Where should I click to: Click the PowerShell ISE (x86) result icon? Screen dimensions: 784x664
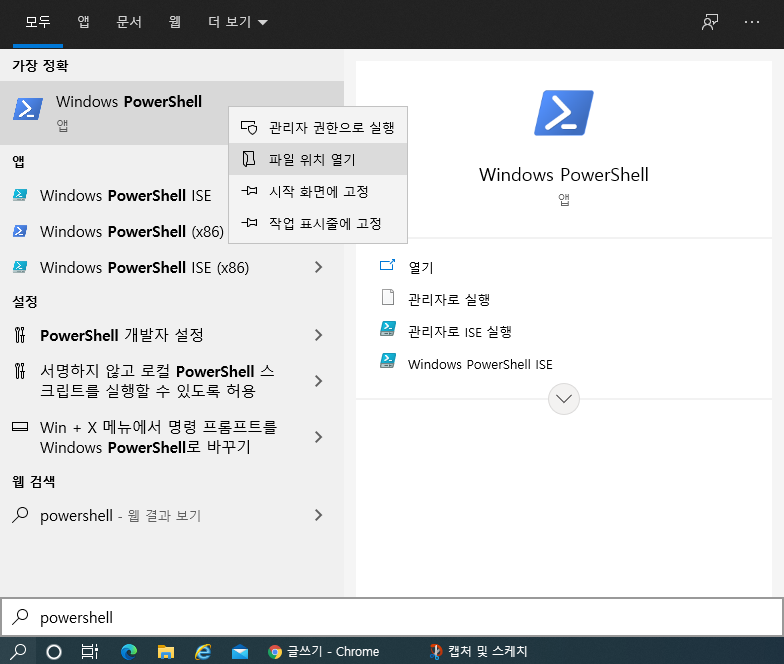pyautogui.click(x=20, y=267)
